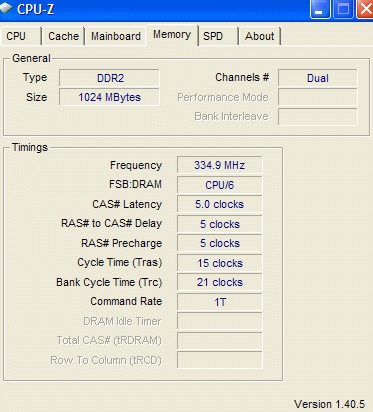Click the Type label
The height and width of the screenshot is (412, 373).
(35, 78)
